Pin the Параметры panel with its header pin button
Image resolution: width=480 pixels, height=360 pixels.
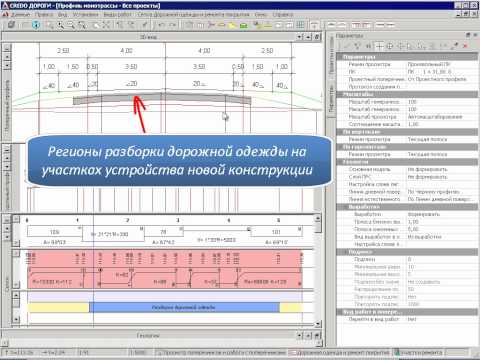(x=468, y=35)
